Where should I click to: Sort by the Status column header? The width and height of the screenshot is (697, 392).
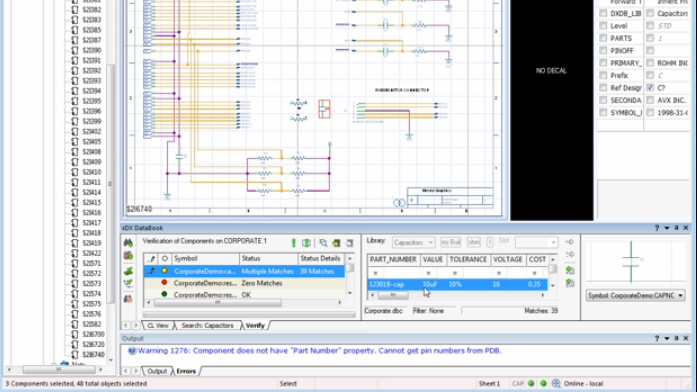click(x=268, y=258)
